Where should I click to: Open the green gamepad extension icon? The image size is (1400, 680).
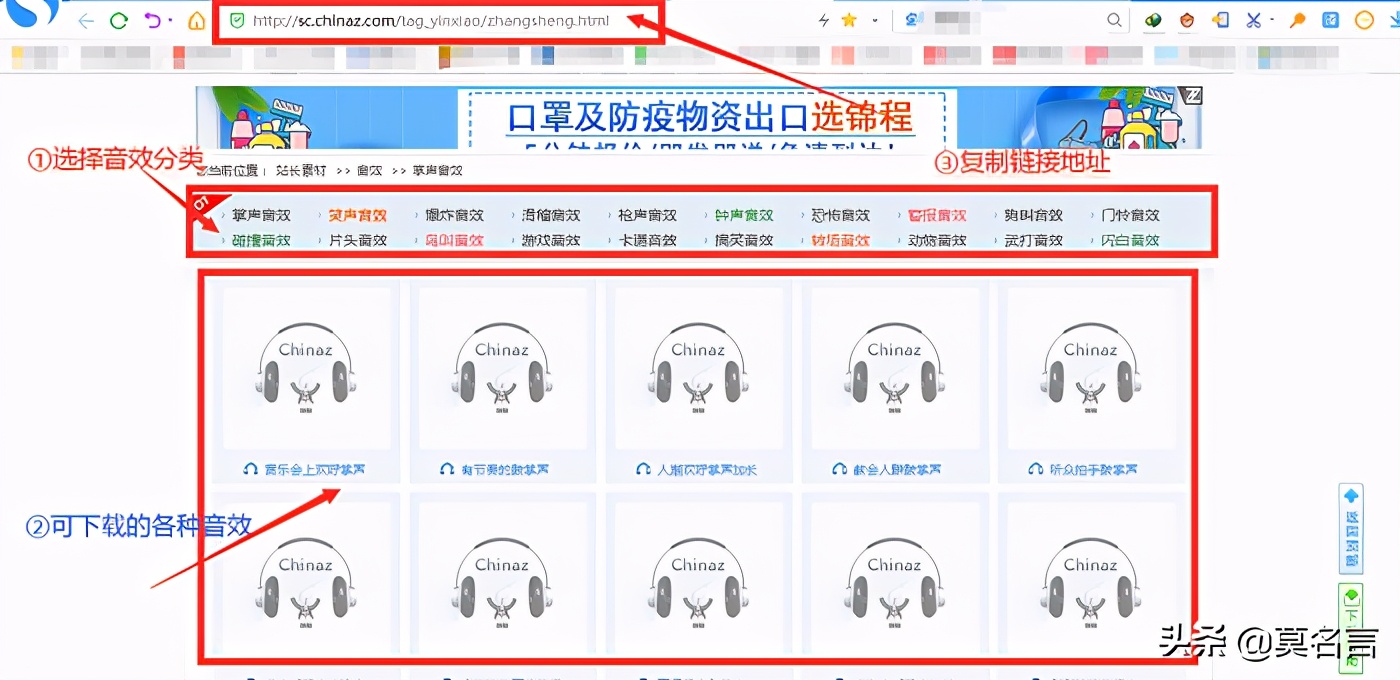click(x=1154, y=20)
